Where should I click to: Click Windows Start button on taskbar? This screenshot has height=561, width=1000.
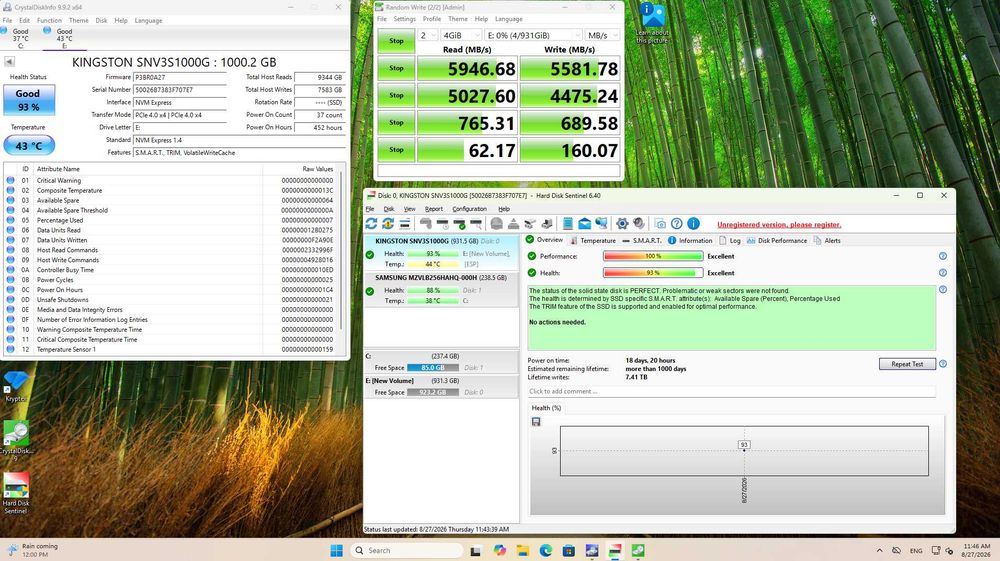click(337, 550)
